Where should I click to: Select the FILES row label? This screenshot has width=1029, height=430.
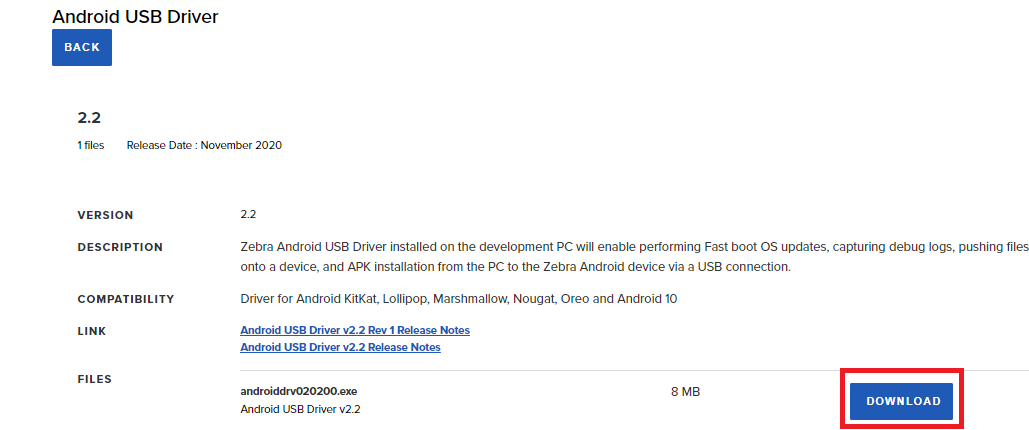point(95,379)
